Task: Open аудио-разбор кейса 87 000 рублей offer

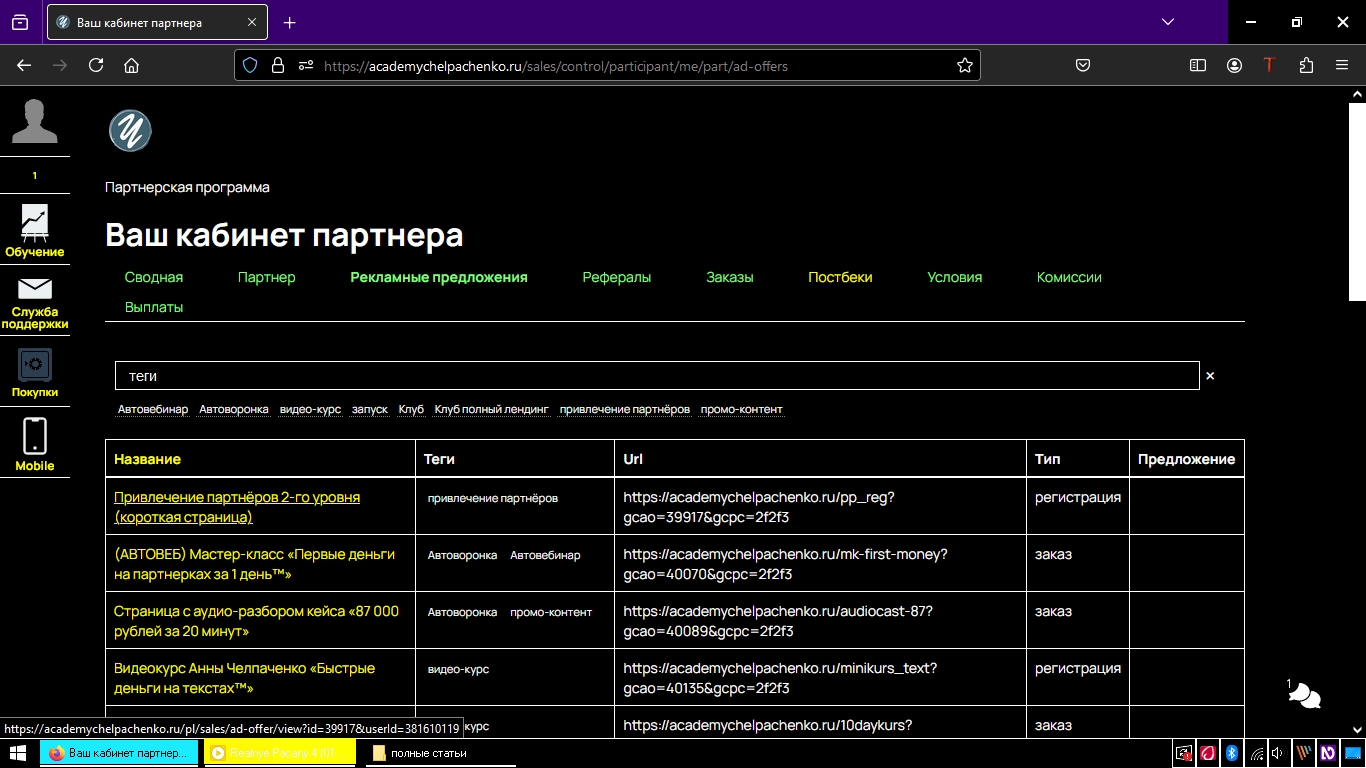Action: [x=256, y=621]
